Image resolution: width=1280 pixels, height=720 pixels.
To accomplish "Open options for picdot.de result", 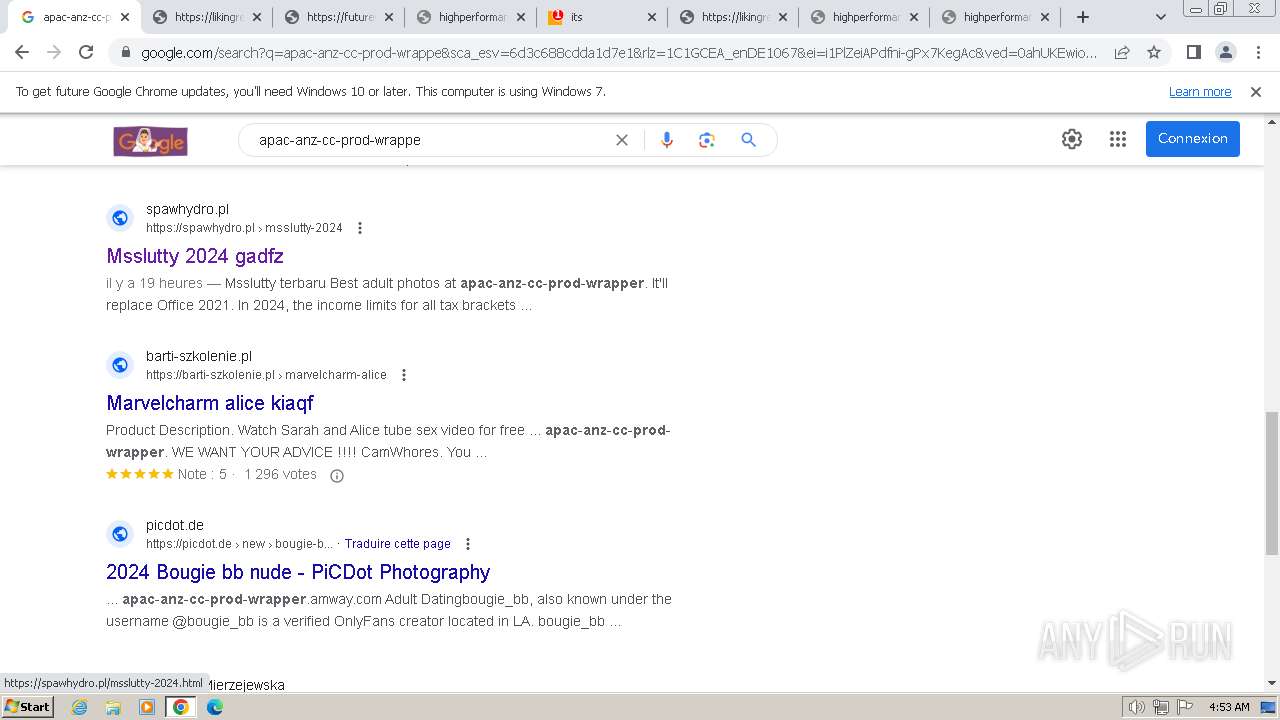I will (x=468, y=544).
